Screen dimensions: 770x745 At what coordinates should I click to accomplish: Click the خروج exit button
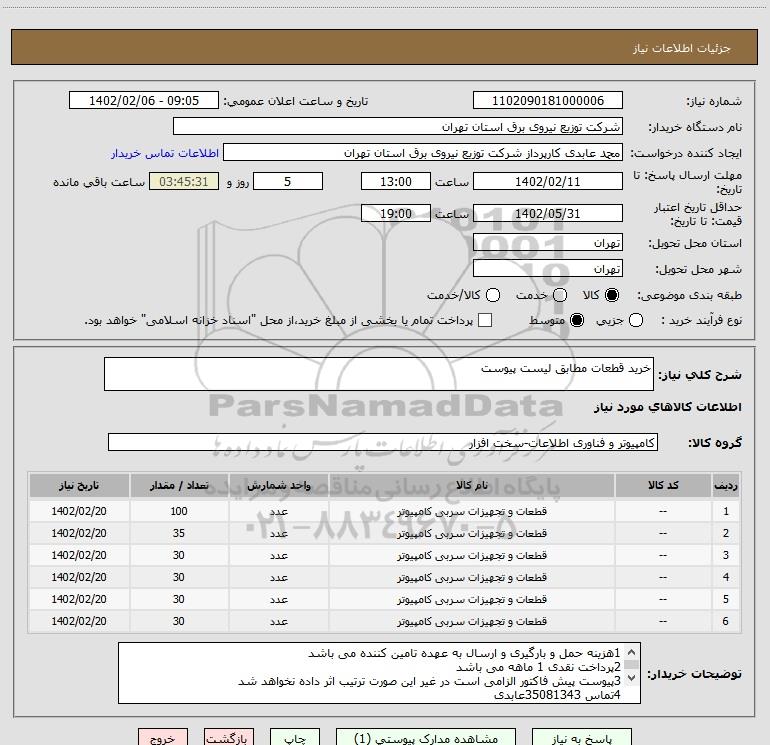163,738
